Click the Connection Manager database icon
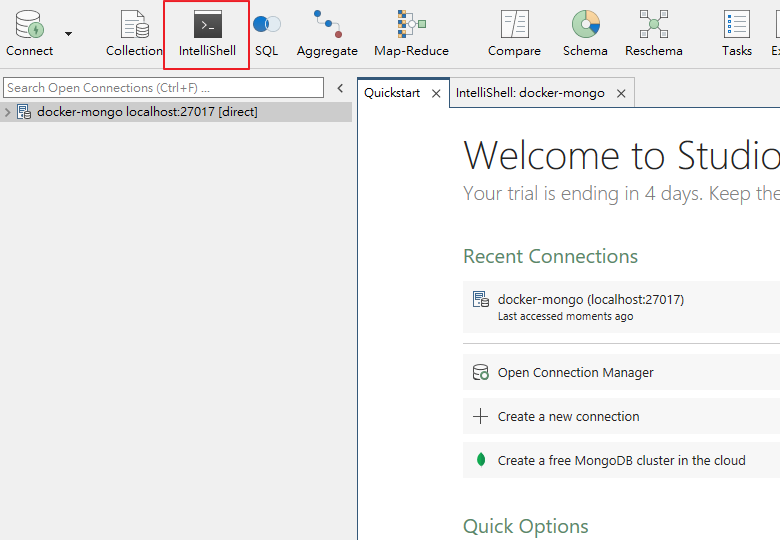This screenshot has width=780, height=540. pos(481,372)
